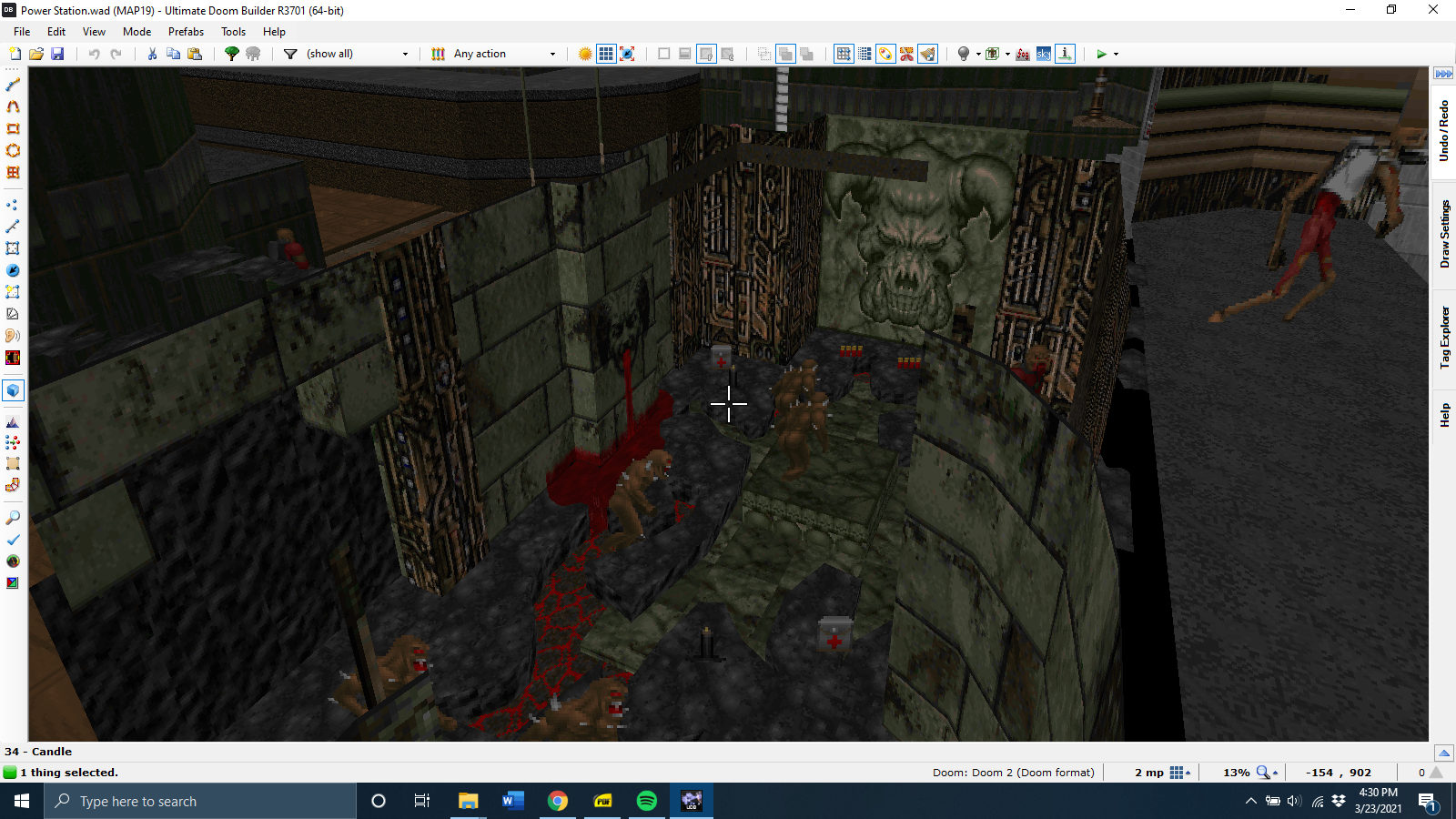Open the Edit menu

(x=56, y=31)
